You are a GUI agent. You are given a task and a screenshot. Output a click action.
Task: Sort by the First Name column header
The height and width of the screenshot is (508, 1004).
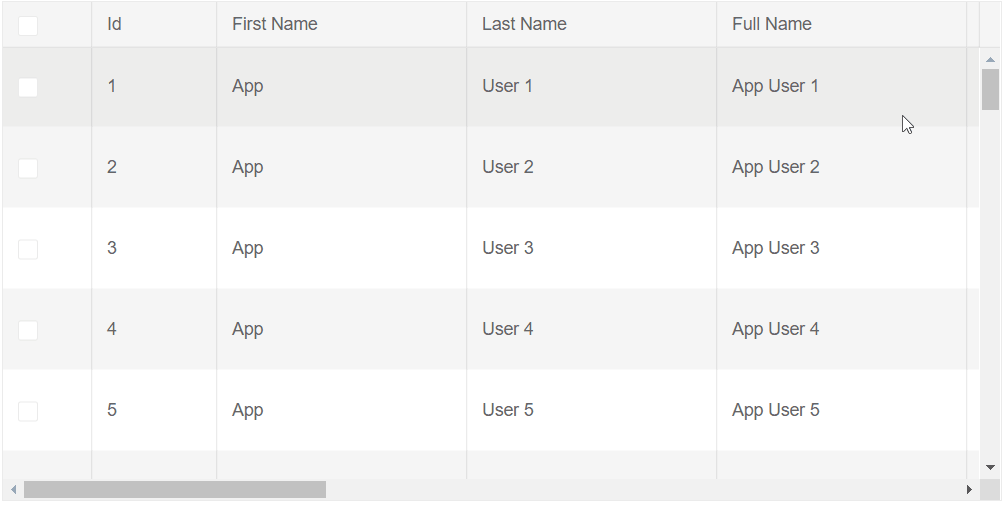pos(275,24)
